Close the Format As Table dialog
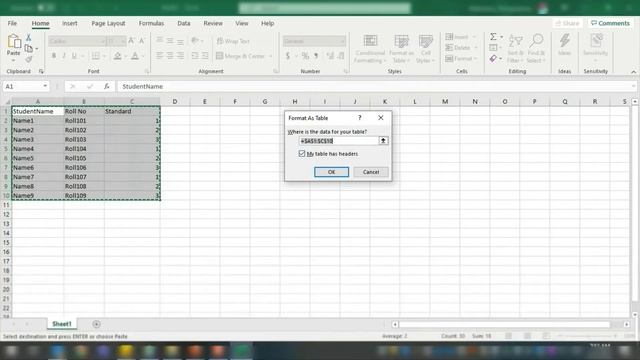Viewport: 640px width, 360px height. 381,118
